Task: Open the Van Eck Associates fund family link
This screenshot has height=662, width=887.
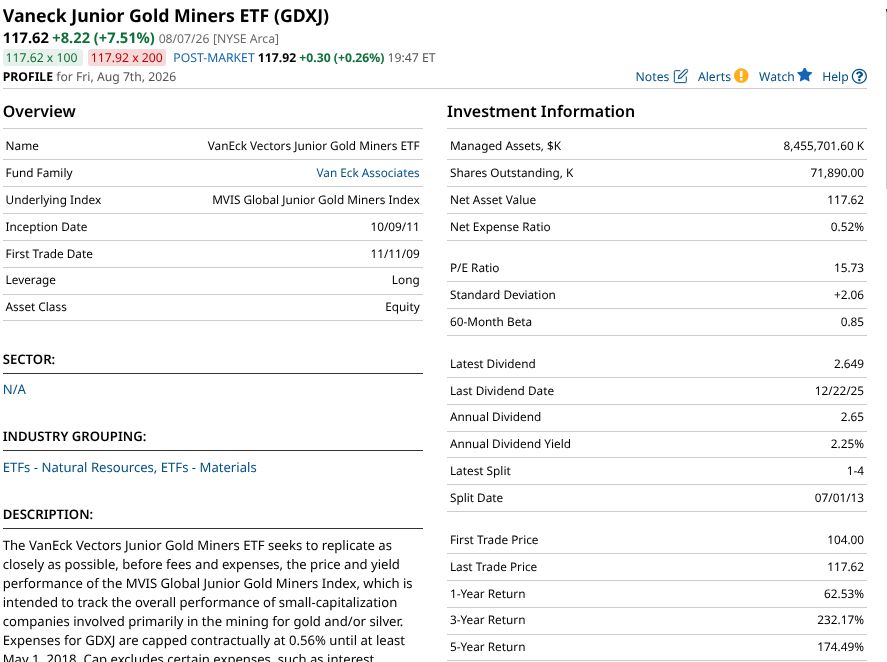Action: pos(368,173)
